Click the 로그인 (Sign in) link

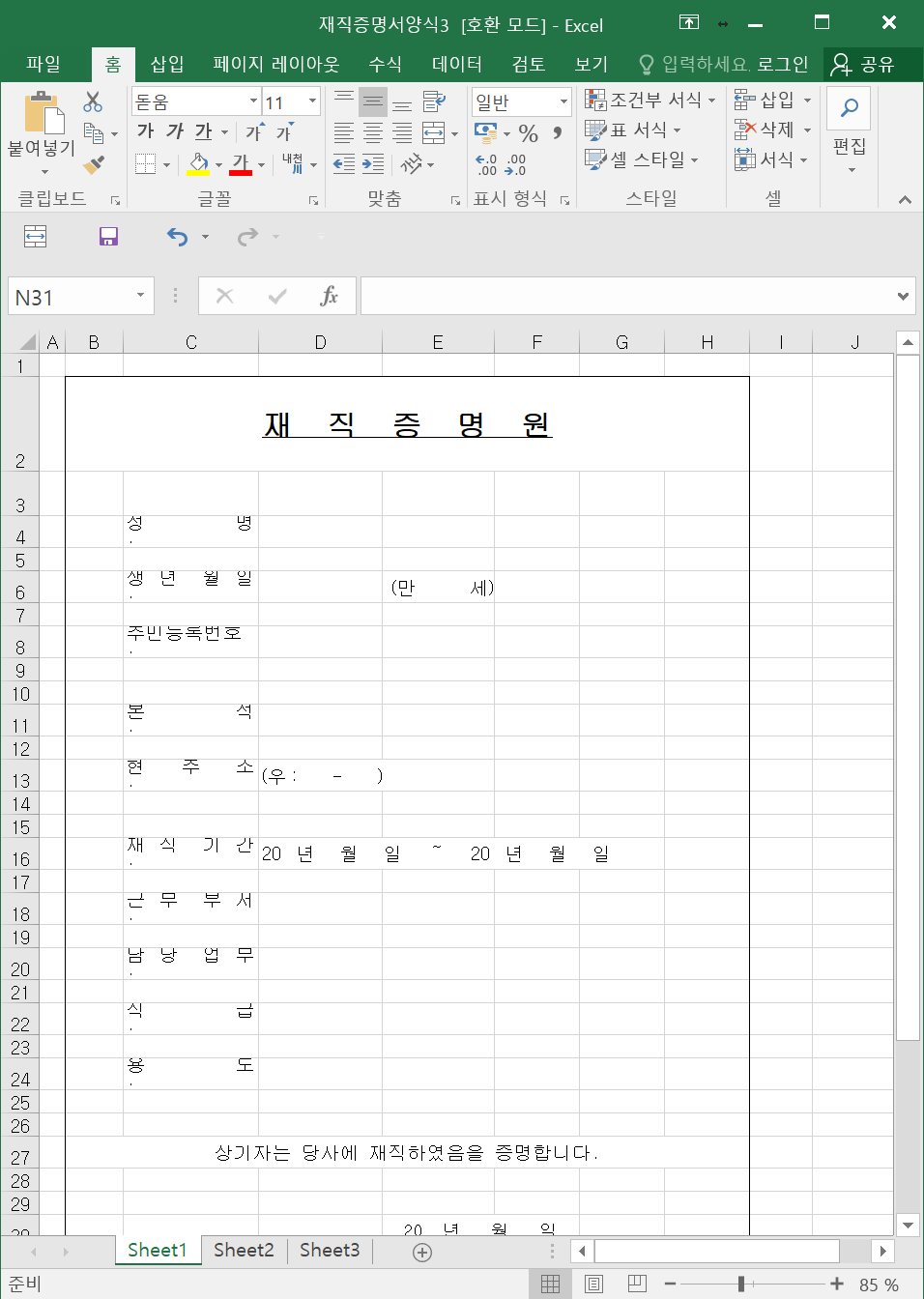tap(787, 64)
